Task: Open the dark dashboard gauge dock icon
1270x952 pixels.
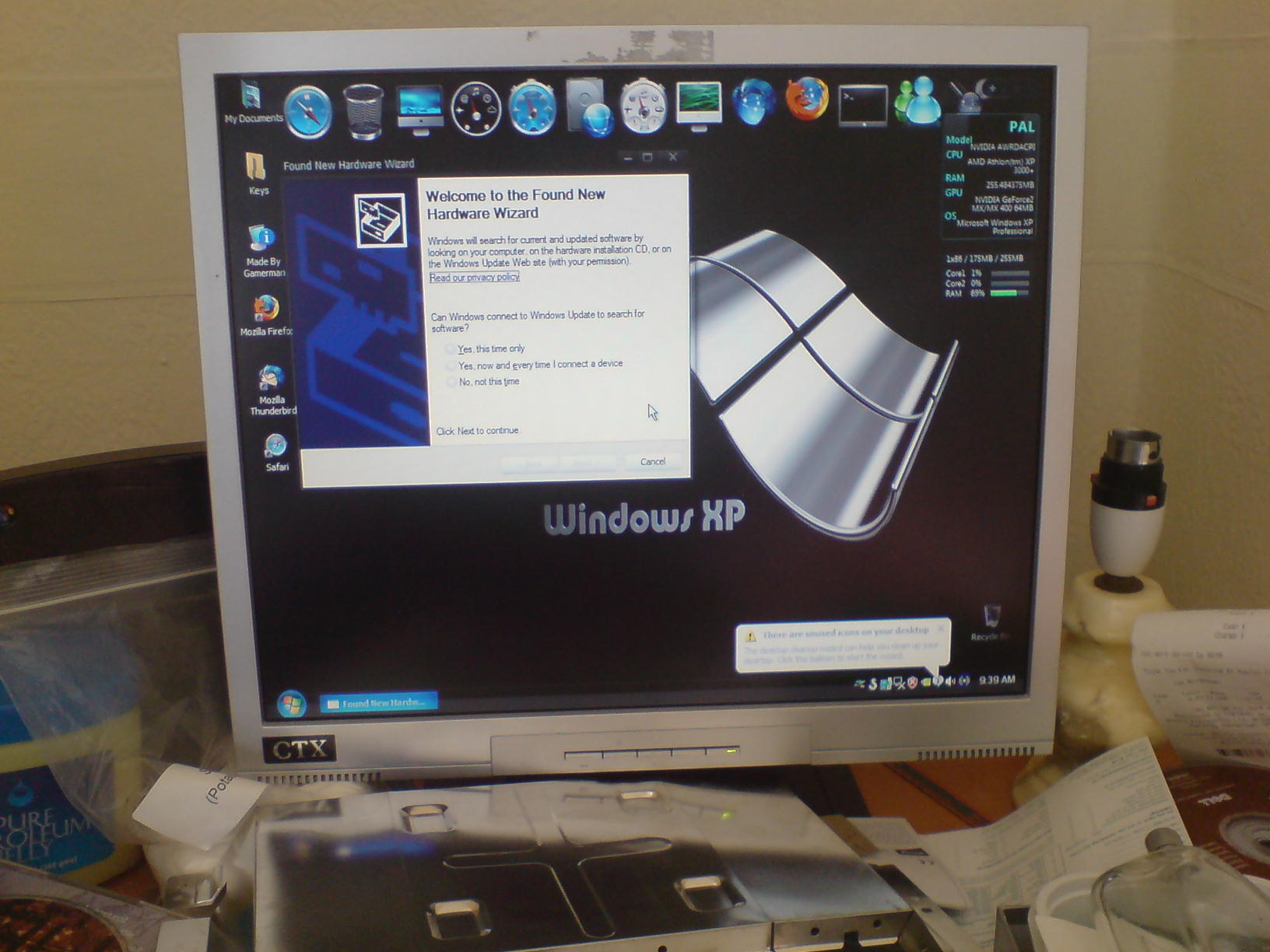Action: point(475,109)
